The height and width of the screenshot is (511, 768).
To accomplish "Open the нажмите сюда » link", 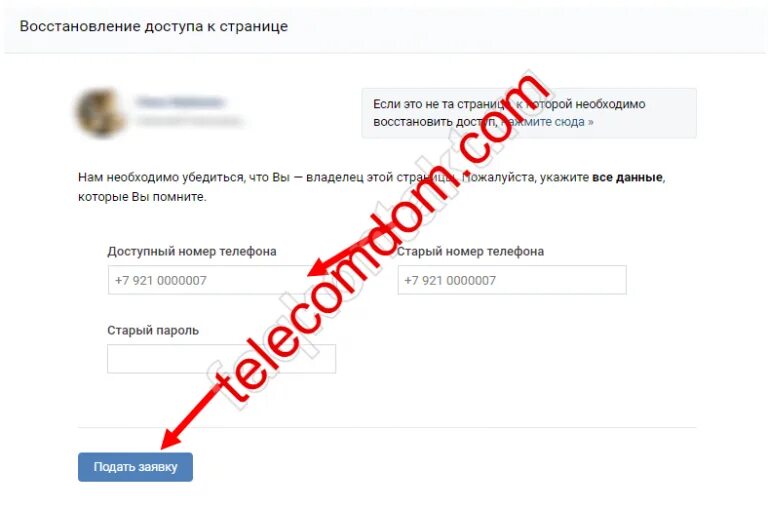I will (547, 122).
